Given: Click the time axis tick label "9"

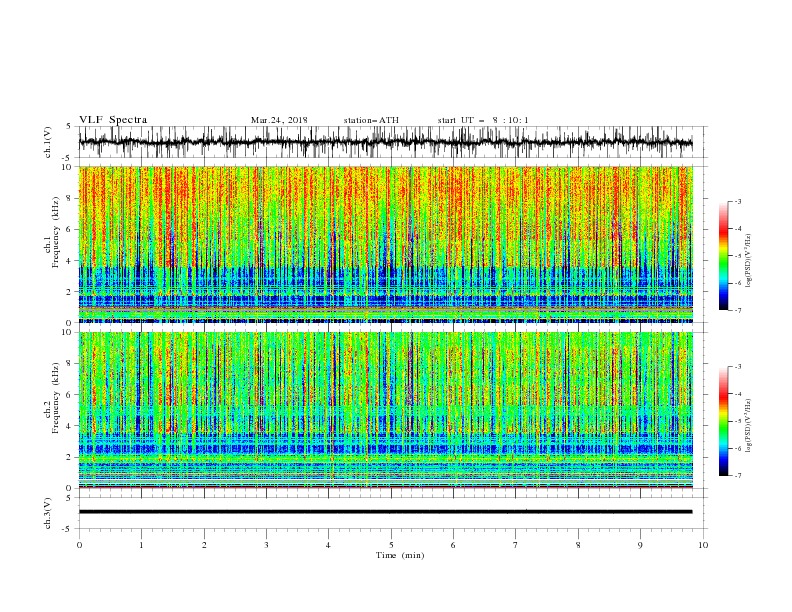Looking at the screenshot, I should tap(640, 545).
